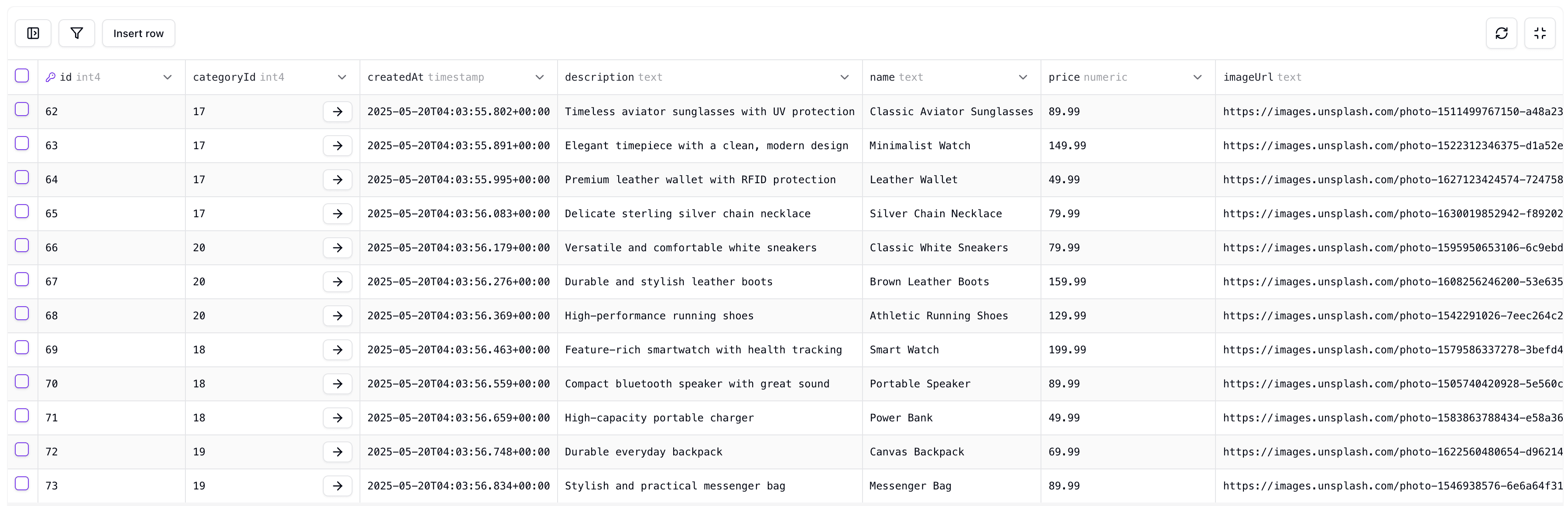Click relation arrow in row 69

pos(338,350)
